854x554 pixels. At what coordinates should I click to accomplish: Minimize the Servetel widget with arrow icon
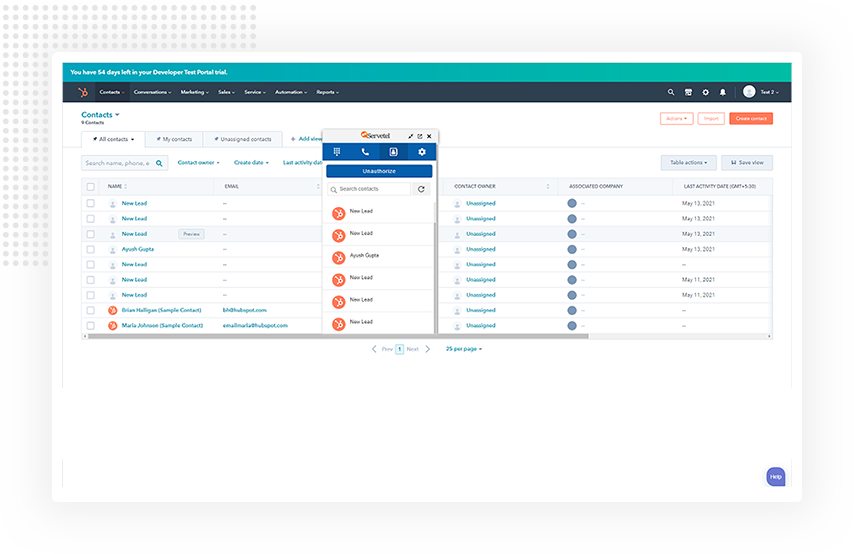(x=411, y=136)
